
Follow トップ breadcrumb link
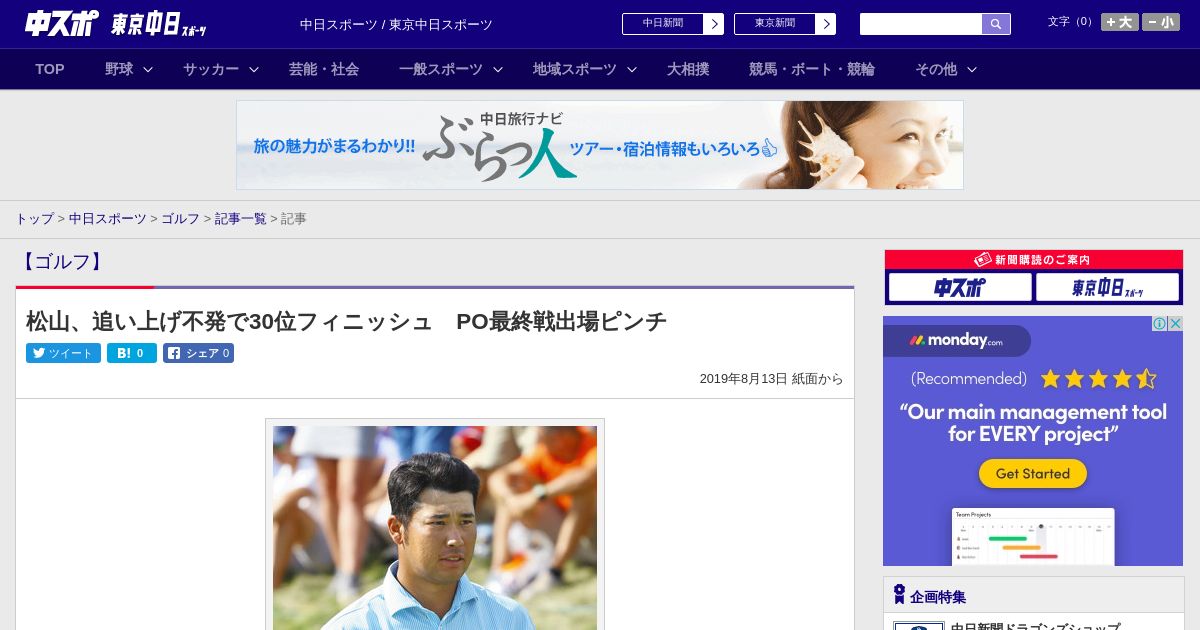[35, 219]
